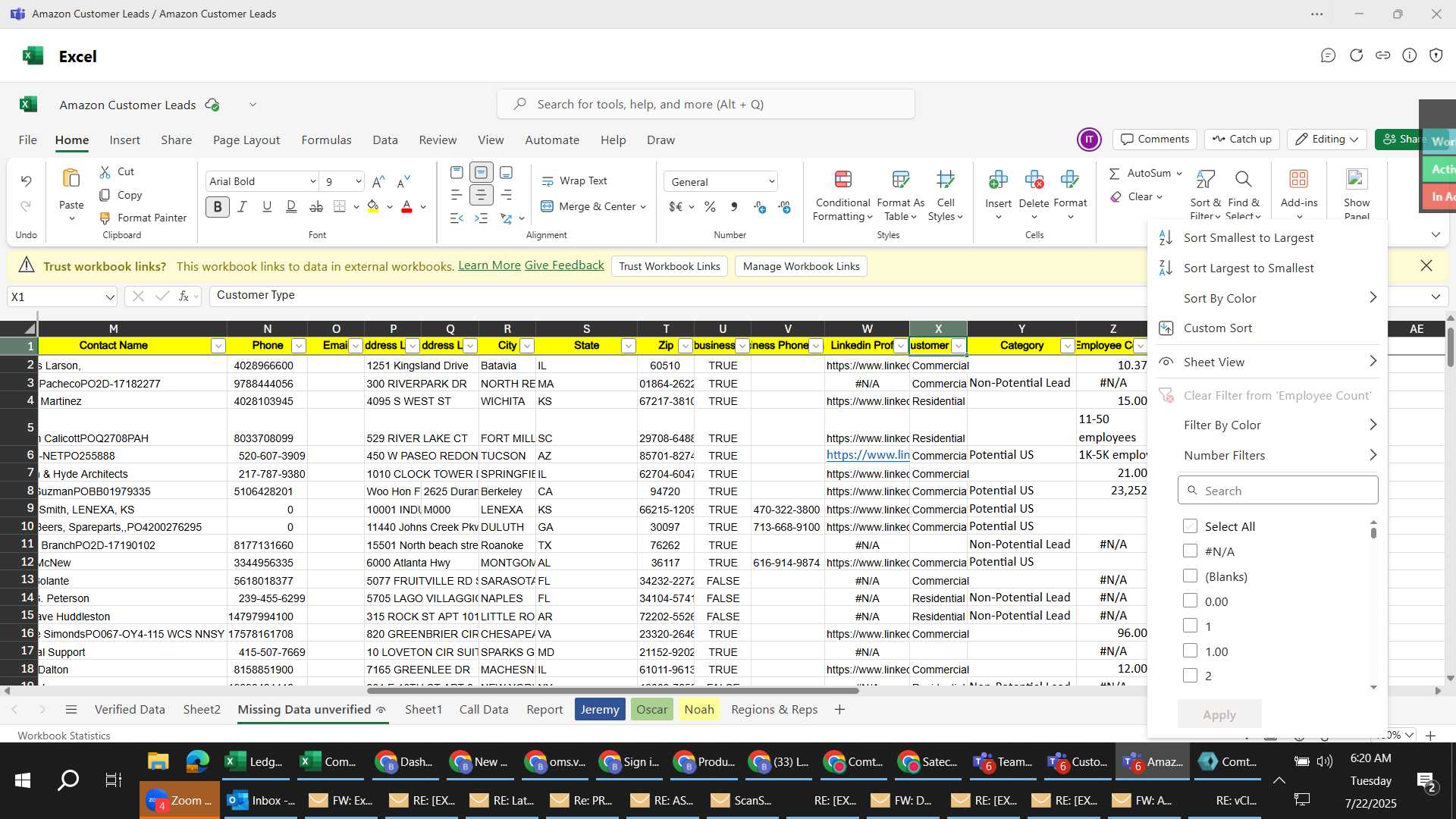The height and width of the screenshot is (819, 1456).
Task: Open All Sheets list icon
Action: click(71, 710)
